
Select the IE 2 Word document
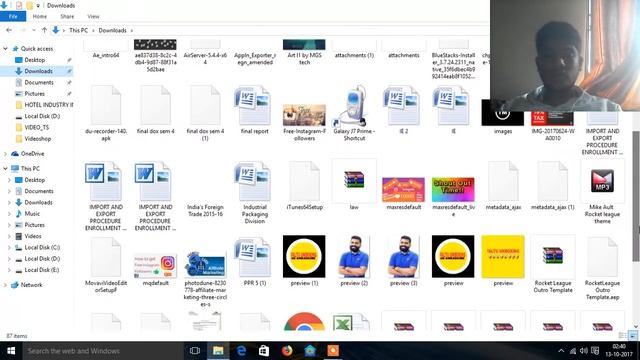(x=403, y=105)
